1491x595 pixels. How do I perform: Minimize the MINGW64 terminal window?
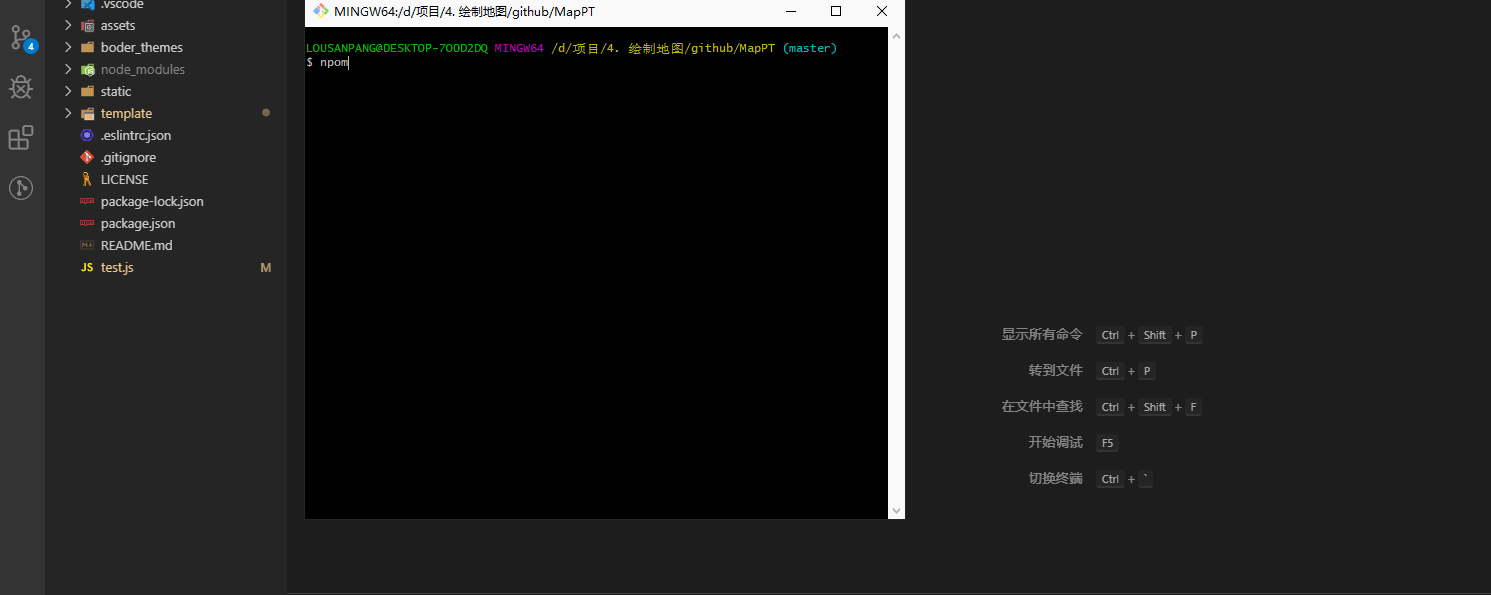pyautogui.click(x=791, y=11)
